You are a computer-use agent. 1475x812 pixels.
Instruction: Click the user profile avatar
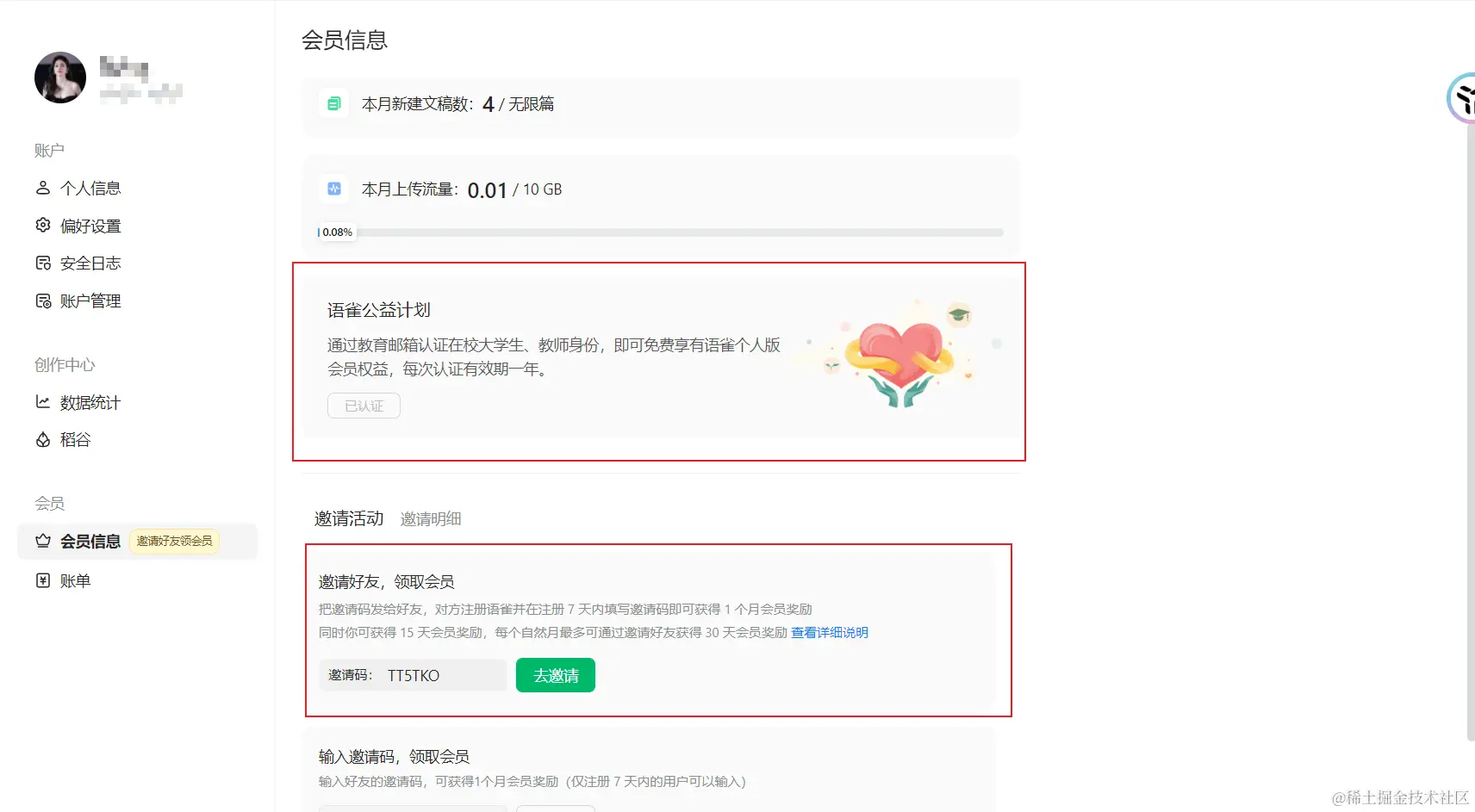click(60, 77)
